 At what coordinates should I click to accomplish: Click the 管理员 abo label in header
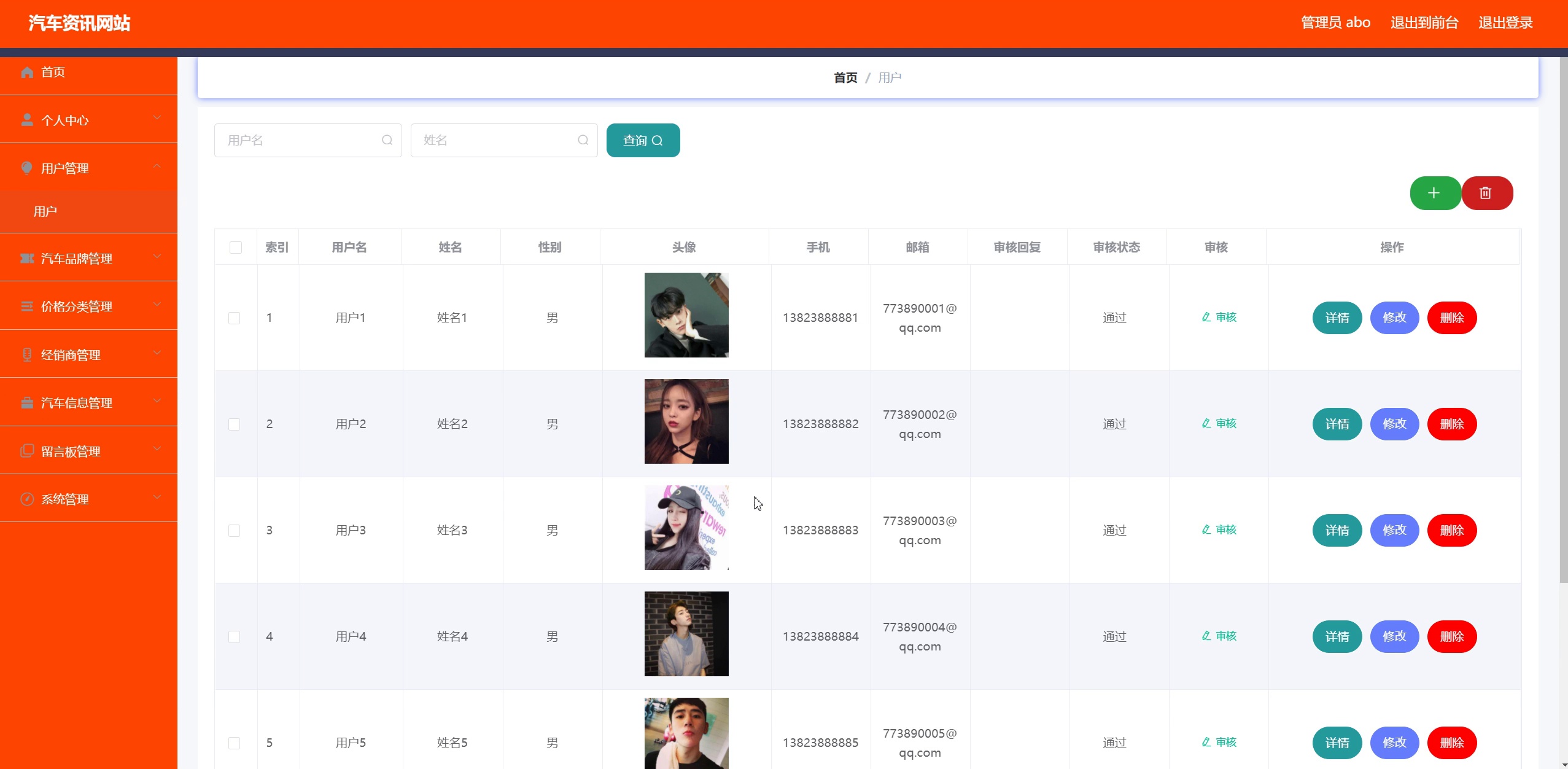(1336, 23)
